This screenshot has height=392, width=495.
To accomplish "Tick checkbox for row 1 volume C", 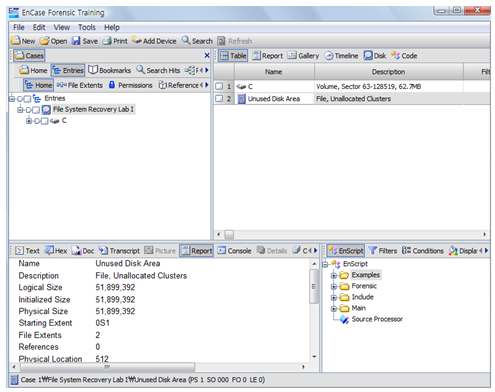I will click(x=219, y=86).
